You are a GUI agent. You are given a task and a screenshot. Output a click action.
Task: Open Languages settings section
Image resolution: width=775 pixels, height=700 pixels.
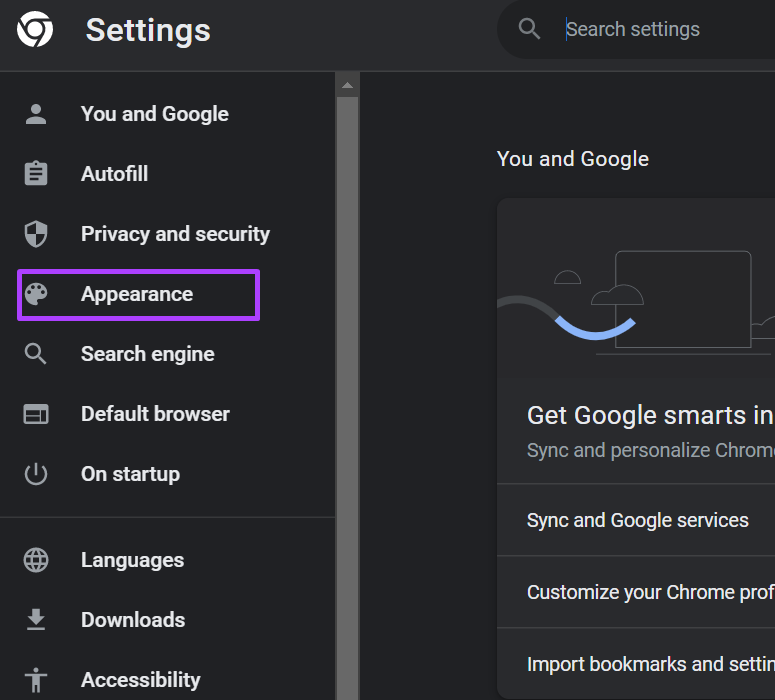pyautogui.click(x=132, y=560)
